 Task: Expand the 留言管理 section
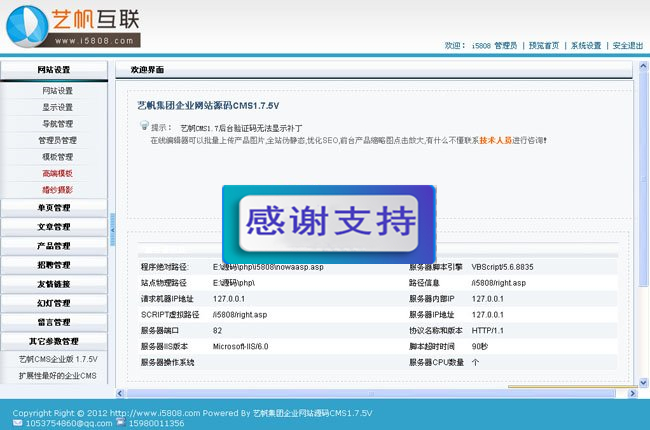click(54, 322)
